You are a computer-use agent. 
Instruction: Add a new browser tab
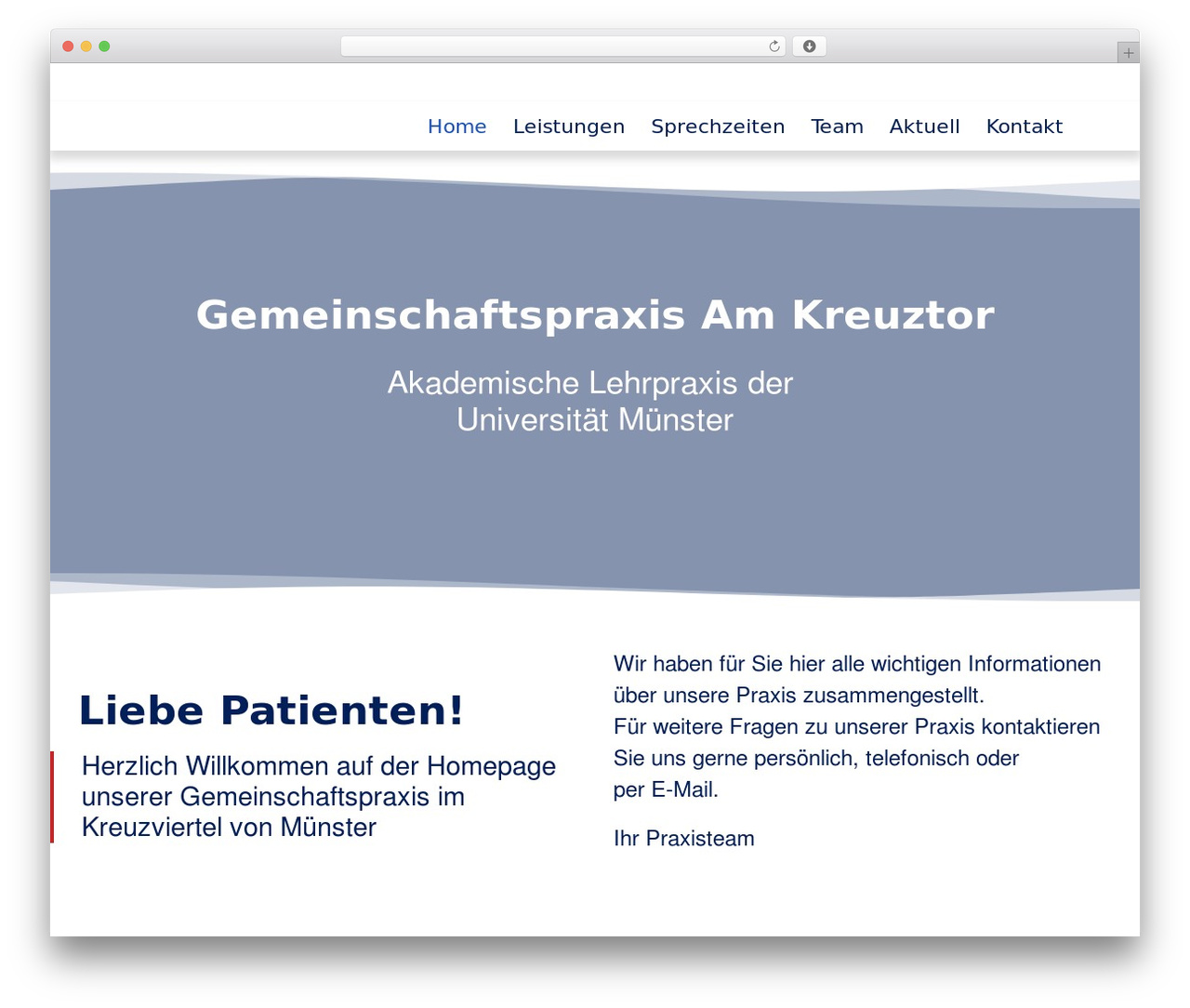tap(1128, 53)
